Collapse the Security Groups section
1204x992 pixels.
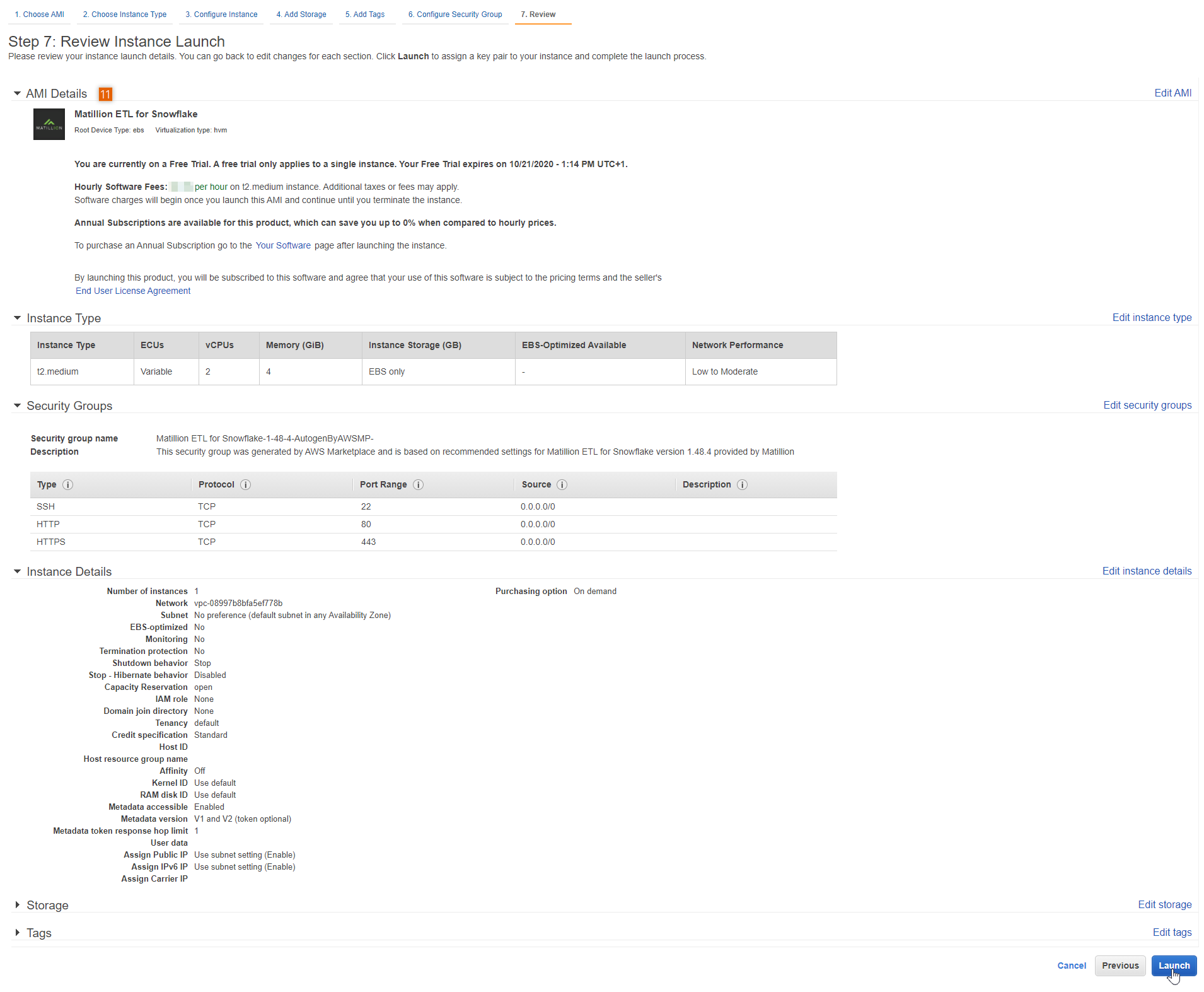click(x=17, y=406)
